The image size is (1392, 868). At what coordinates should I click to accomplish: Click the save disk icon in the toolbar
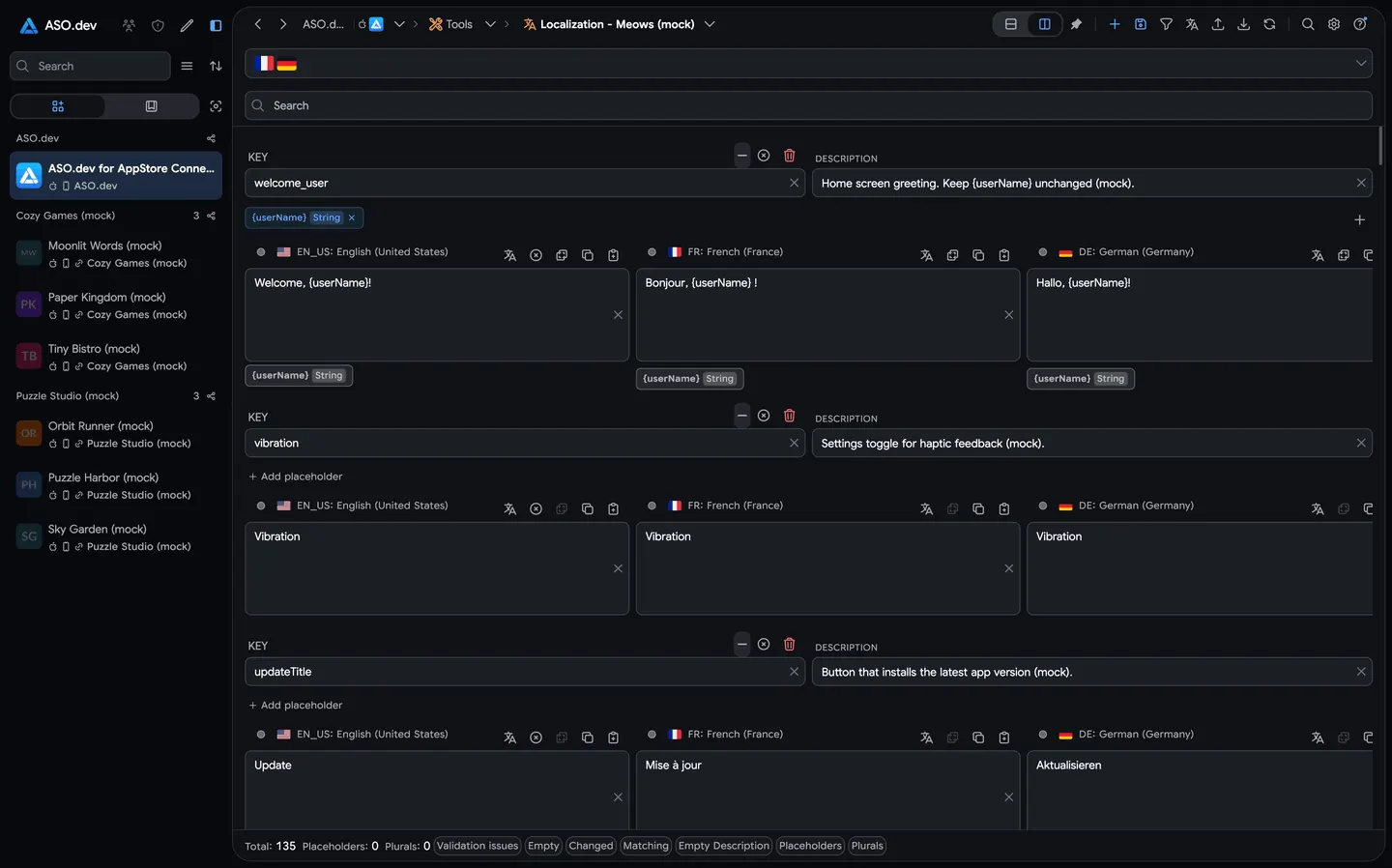point(1141,24)
